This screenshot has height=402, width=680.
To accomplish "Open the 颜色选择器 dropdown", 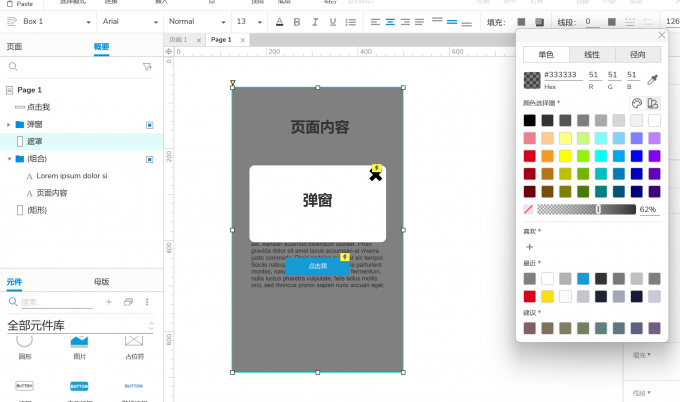I will [541, 103].
